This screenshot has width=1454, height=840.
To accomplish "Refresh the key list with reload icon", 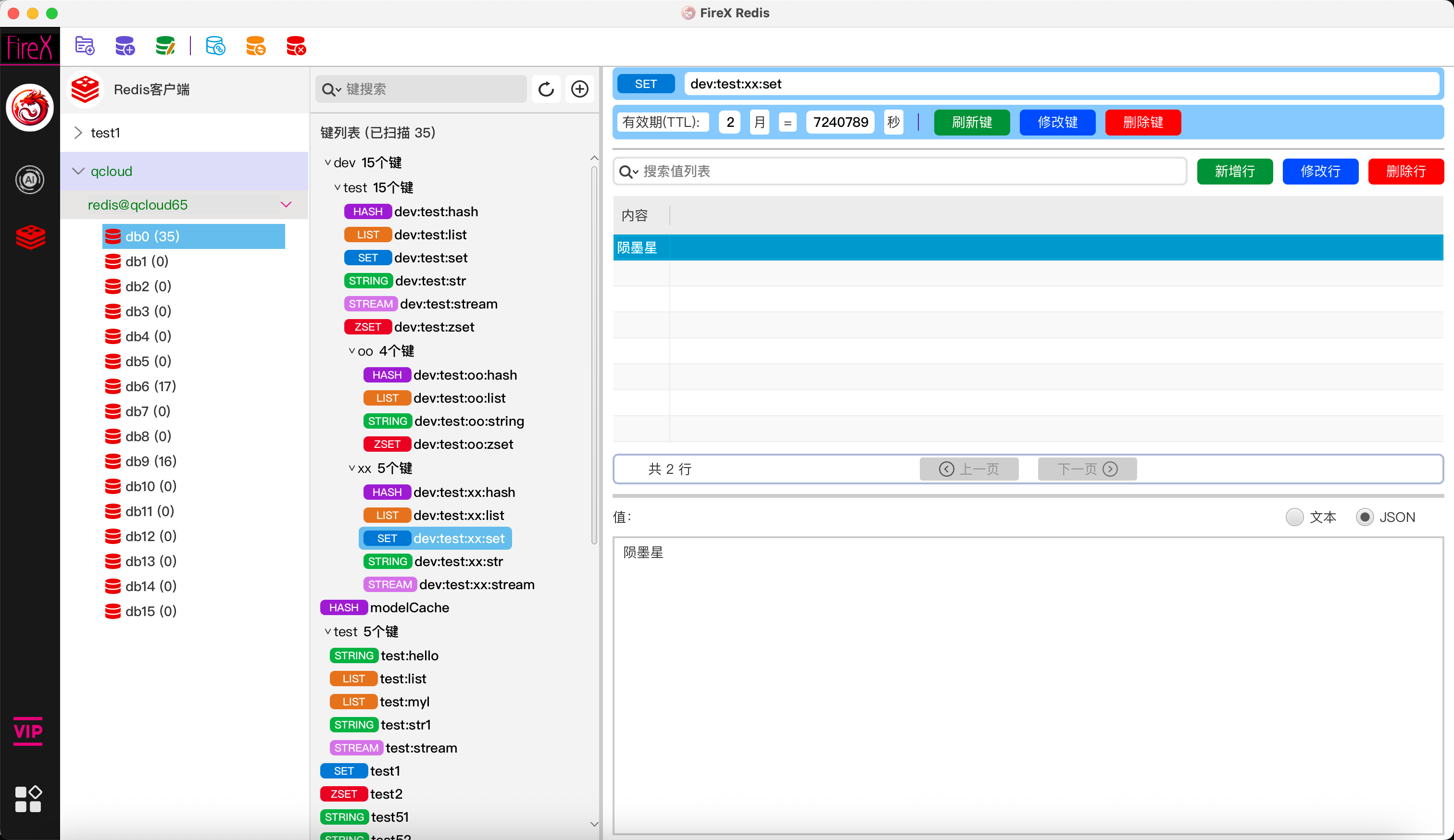I will [x=546, y=89].
